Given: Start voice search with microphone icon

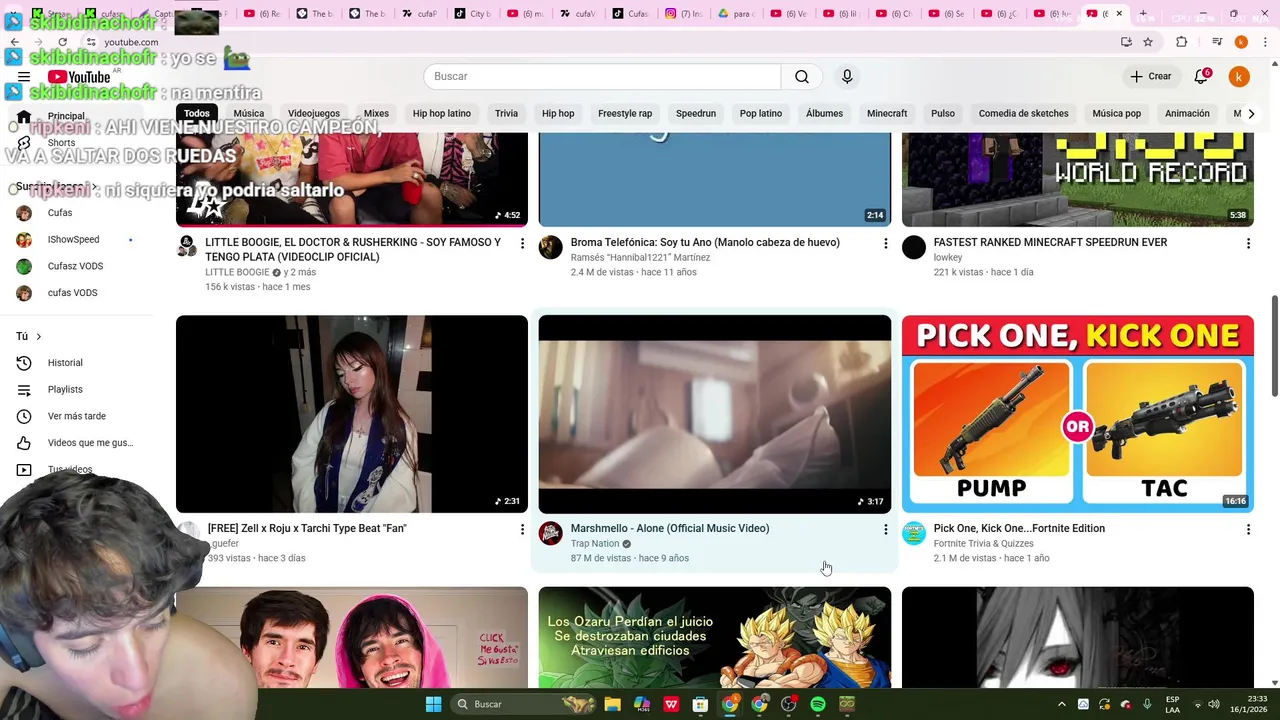Looking at the screenshot, I should click(x=847, y=77).
